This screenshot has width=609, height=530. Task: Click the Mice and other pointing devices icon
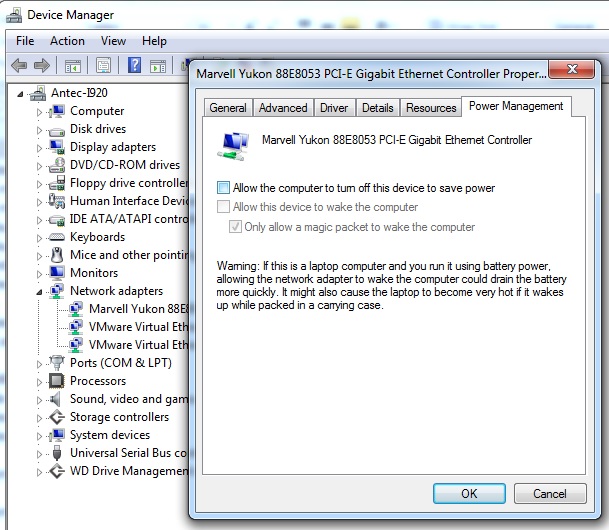(x=57, y=255)
